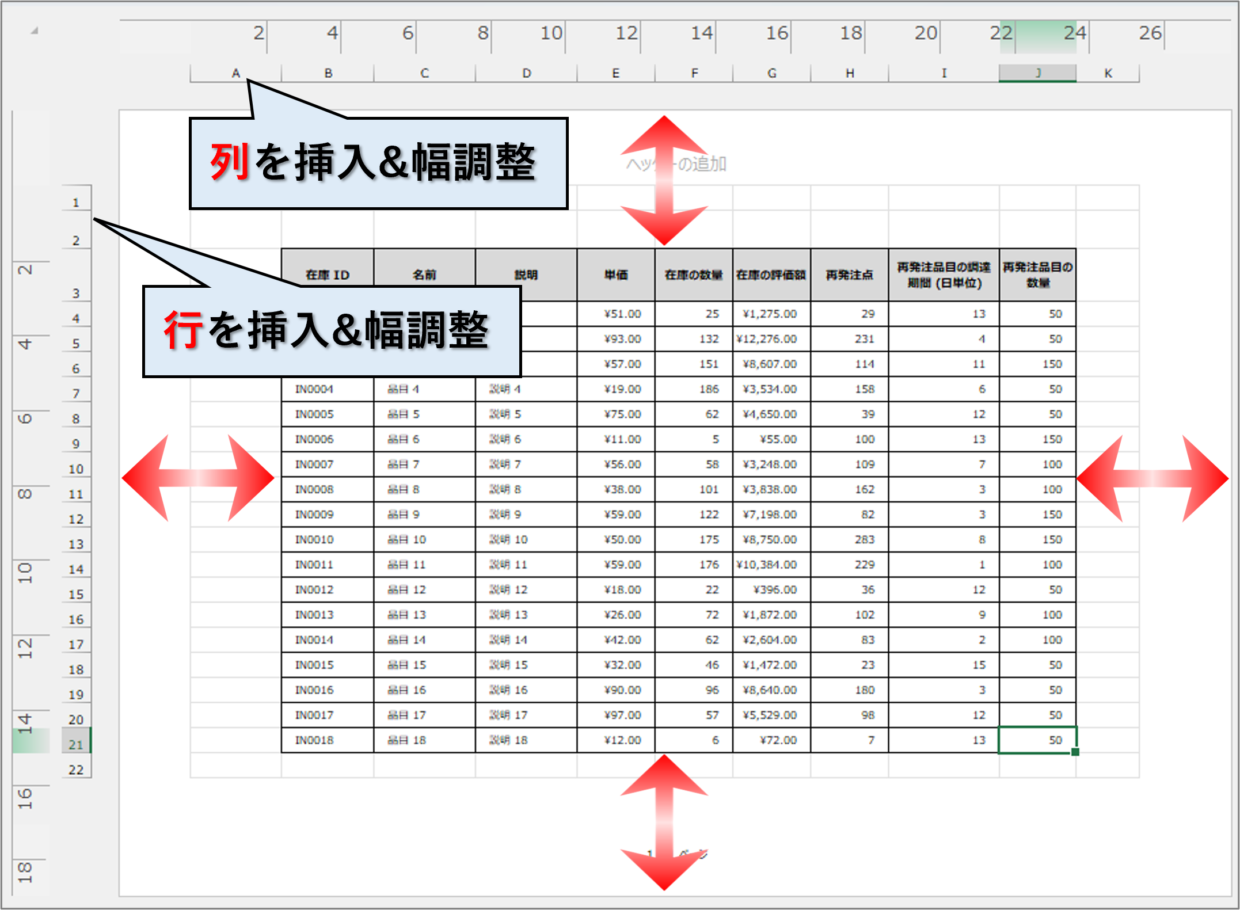Select the cell containing 説明 16
Screen dimensions: 1240x910
click(525, 690)
